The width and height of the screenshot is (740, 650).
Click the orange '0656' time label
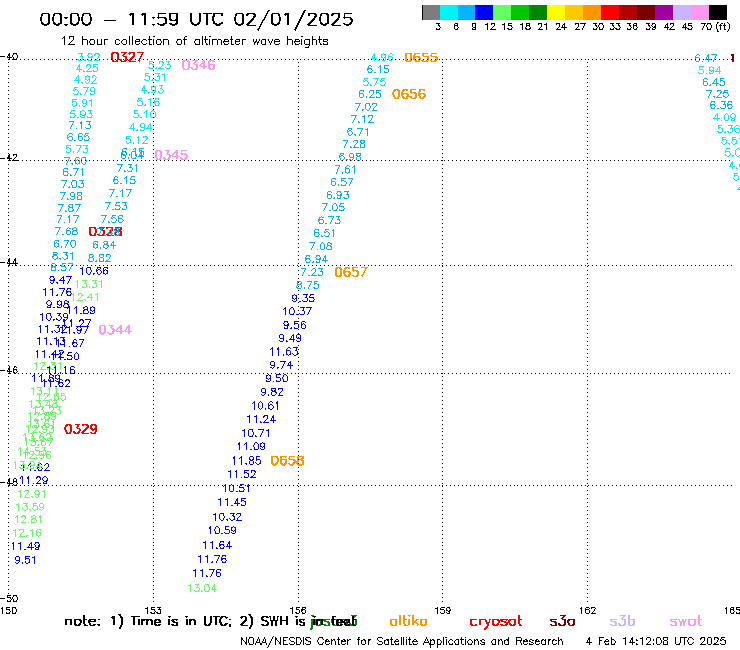point(409,94)
